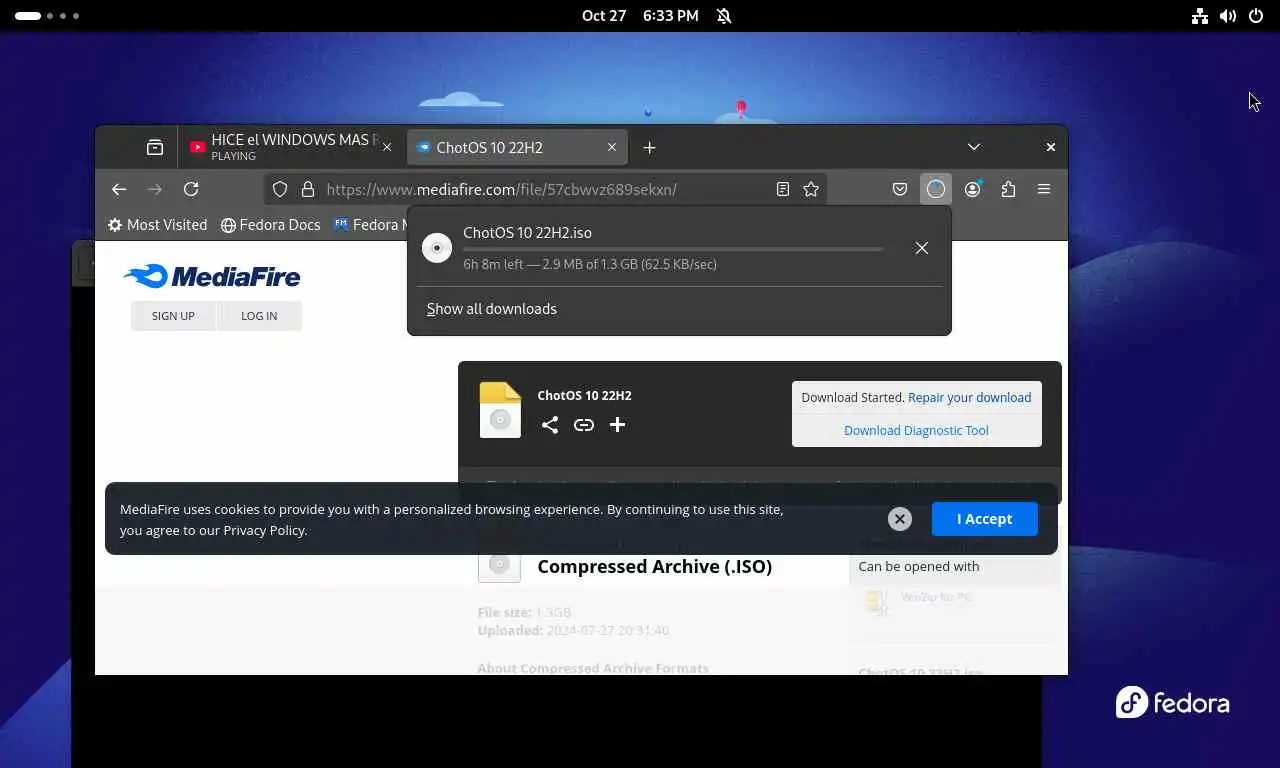Click the do not disturb bell icon
The image size is (1280, 768).
[724, 16]
